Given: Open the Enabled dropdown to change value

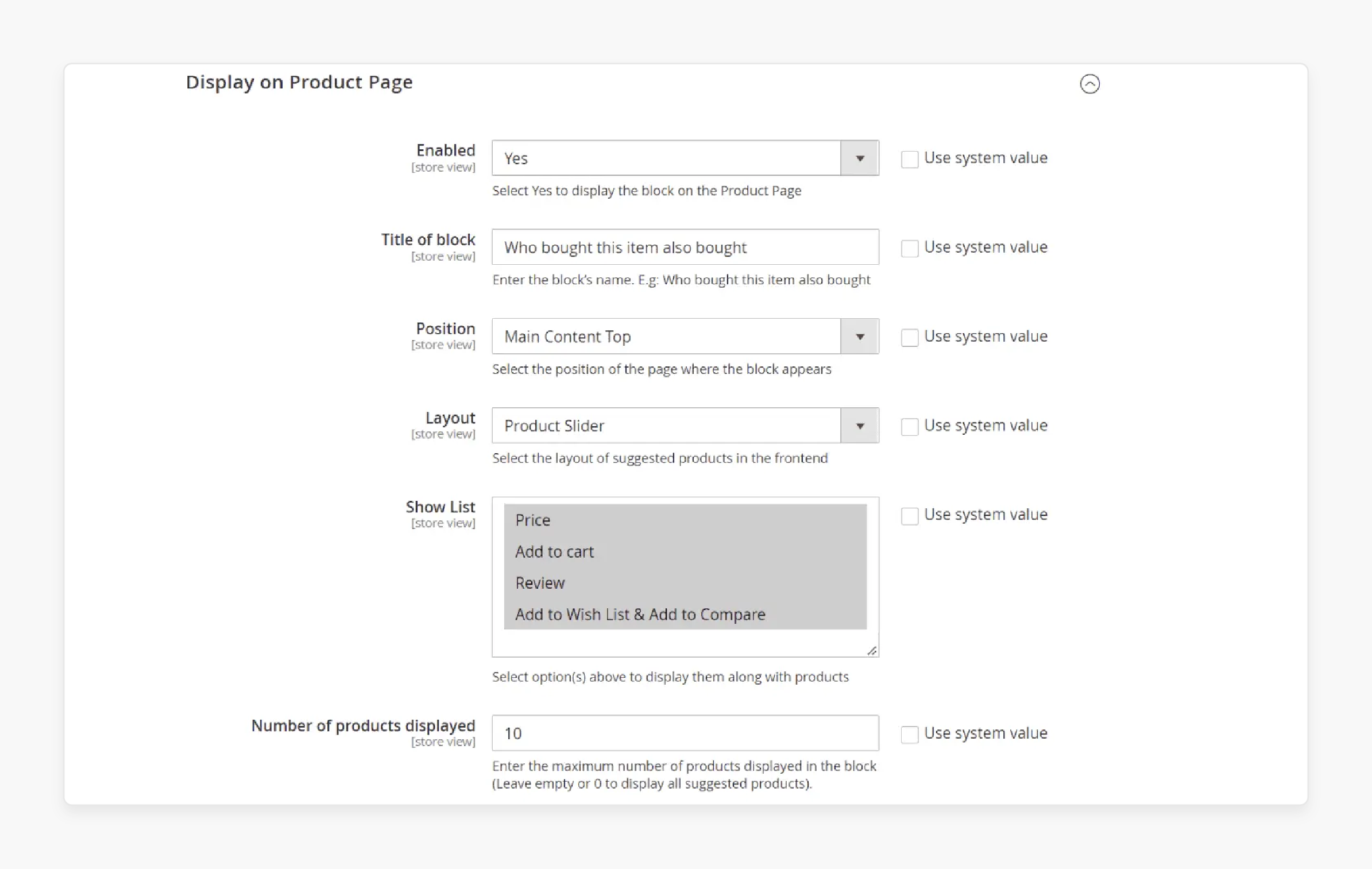Looking at the screenshot, I should pos(858,158).
